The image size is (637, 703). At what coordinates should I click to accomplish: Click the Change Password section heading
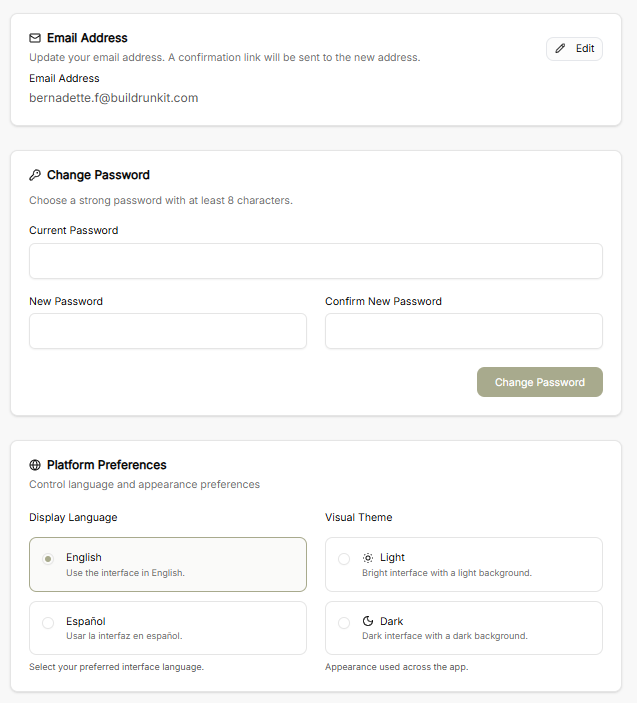tap(98, 175)
